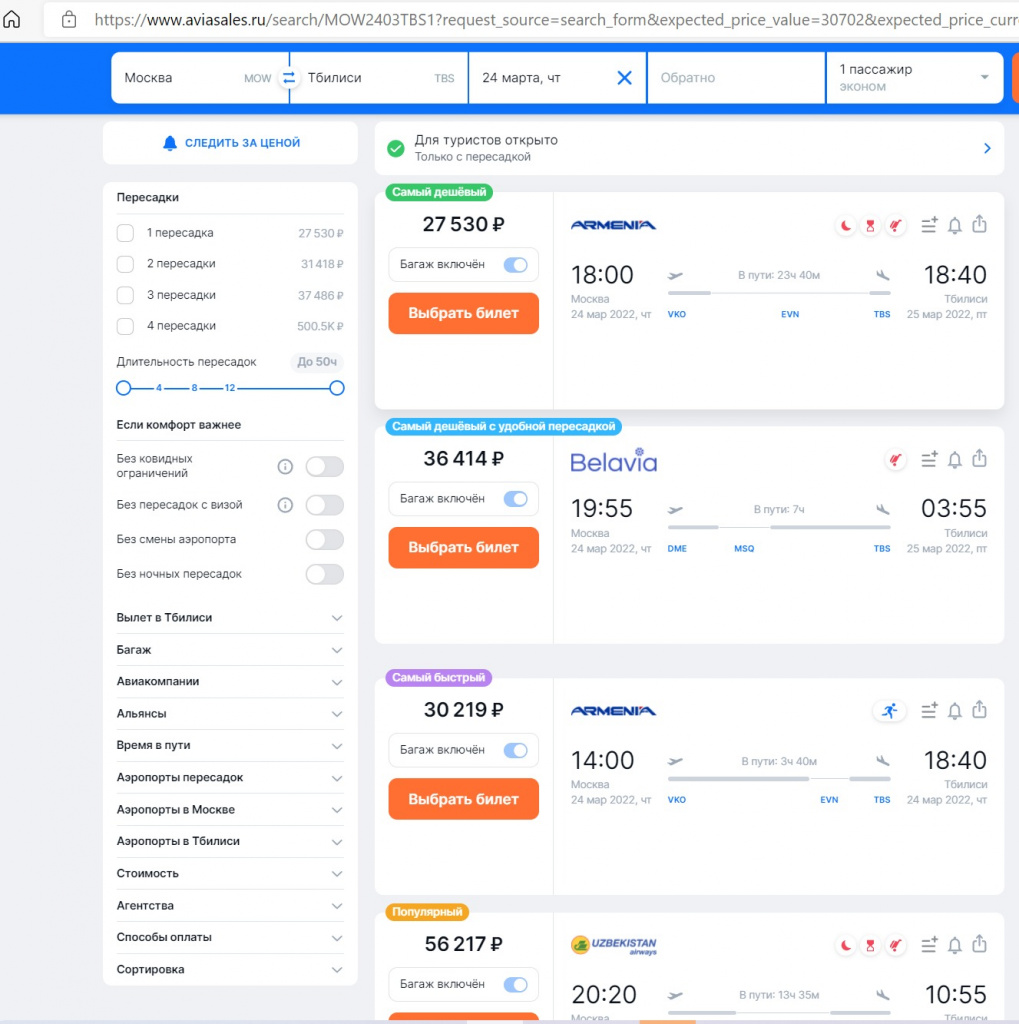This screenshot has height=1024, width=1019.
Task: Toggle Багаж включён on 30 219 ₽ ticket
Action: click(x=515, y=750)
